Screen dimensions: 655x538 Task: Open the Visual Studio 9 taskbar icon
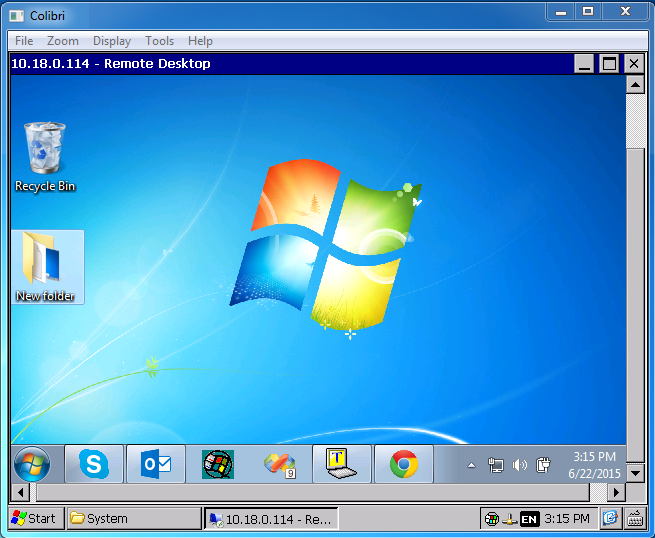coord(280,465)
